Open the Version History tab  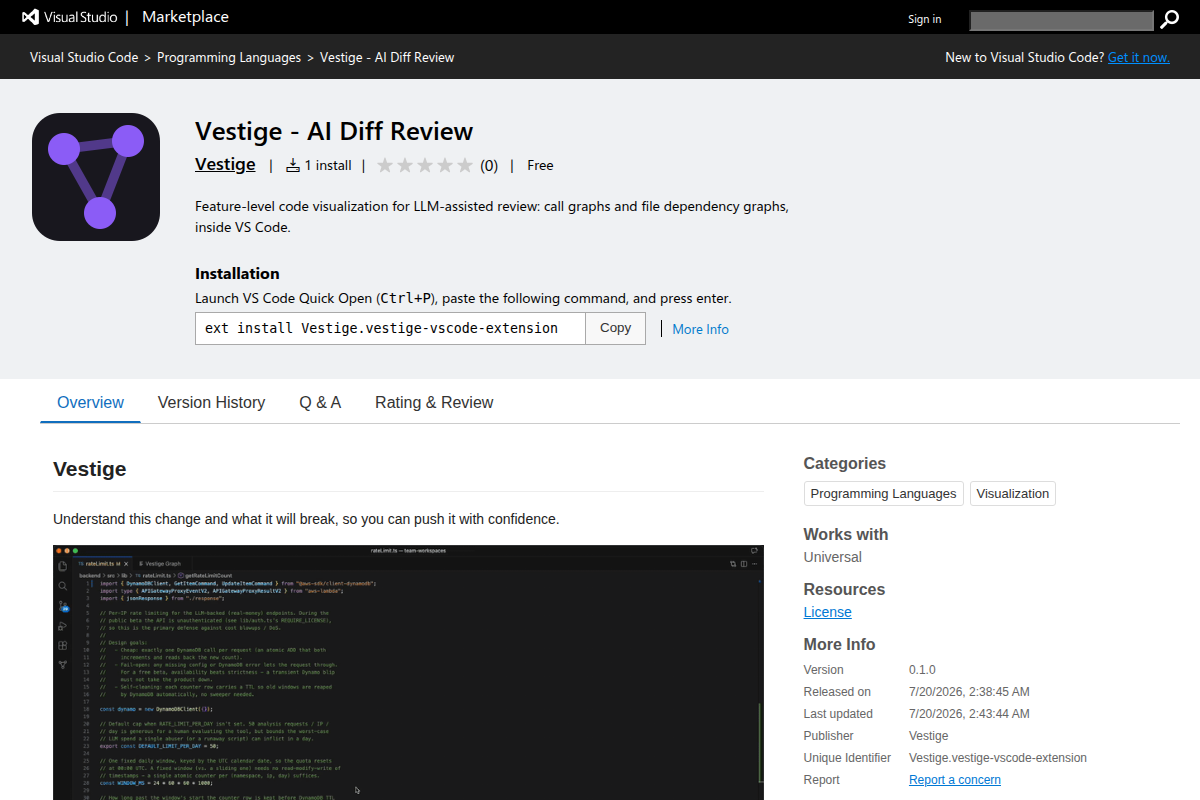(x=211, y=402)
